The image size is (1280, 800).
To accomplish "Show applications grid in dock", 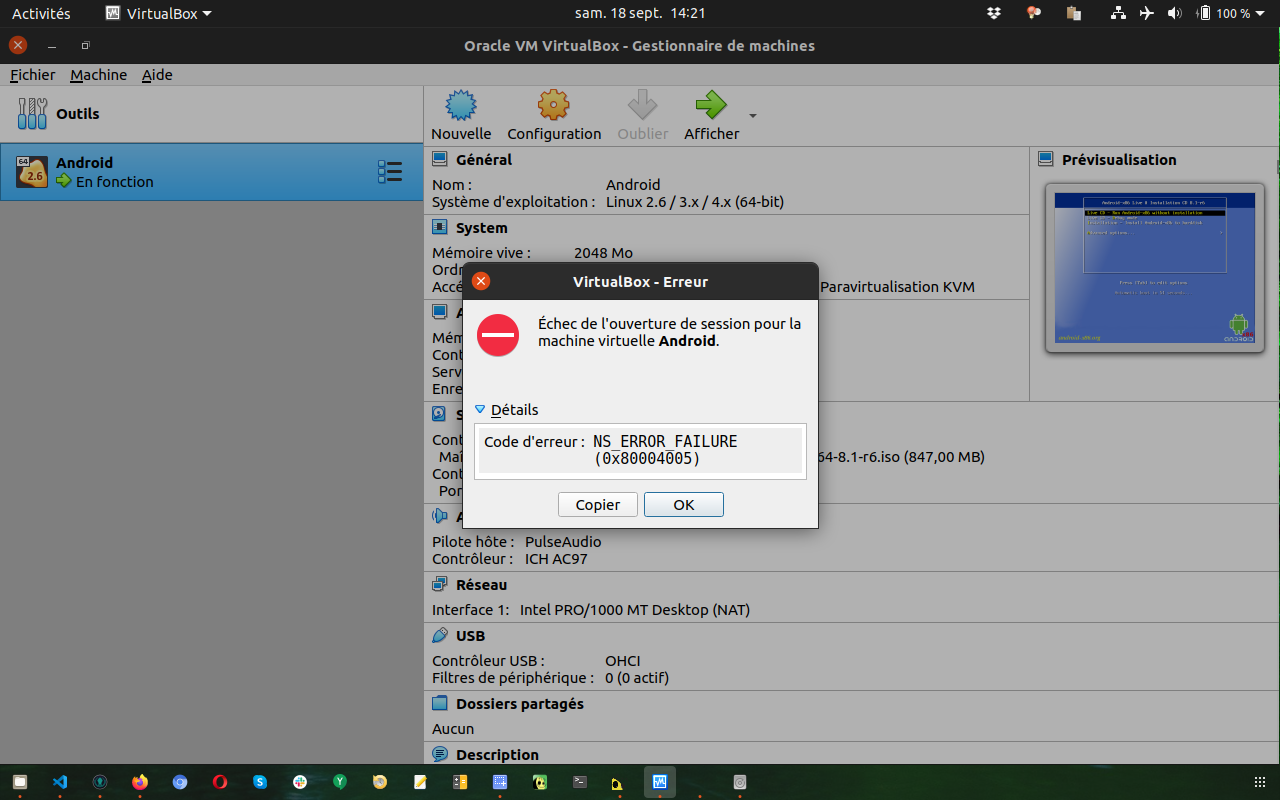I will [1259, 782].
